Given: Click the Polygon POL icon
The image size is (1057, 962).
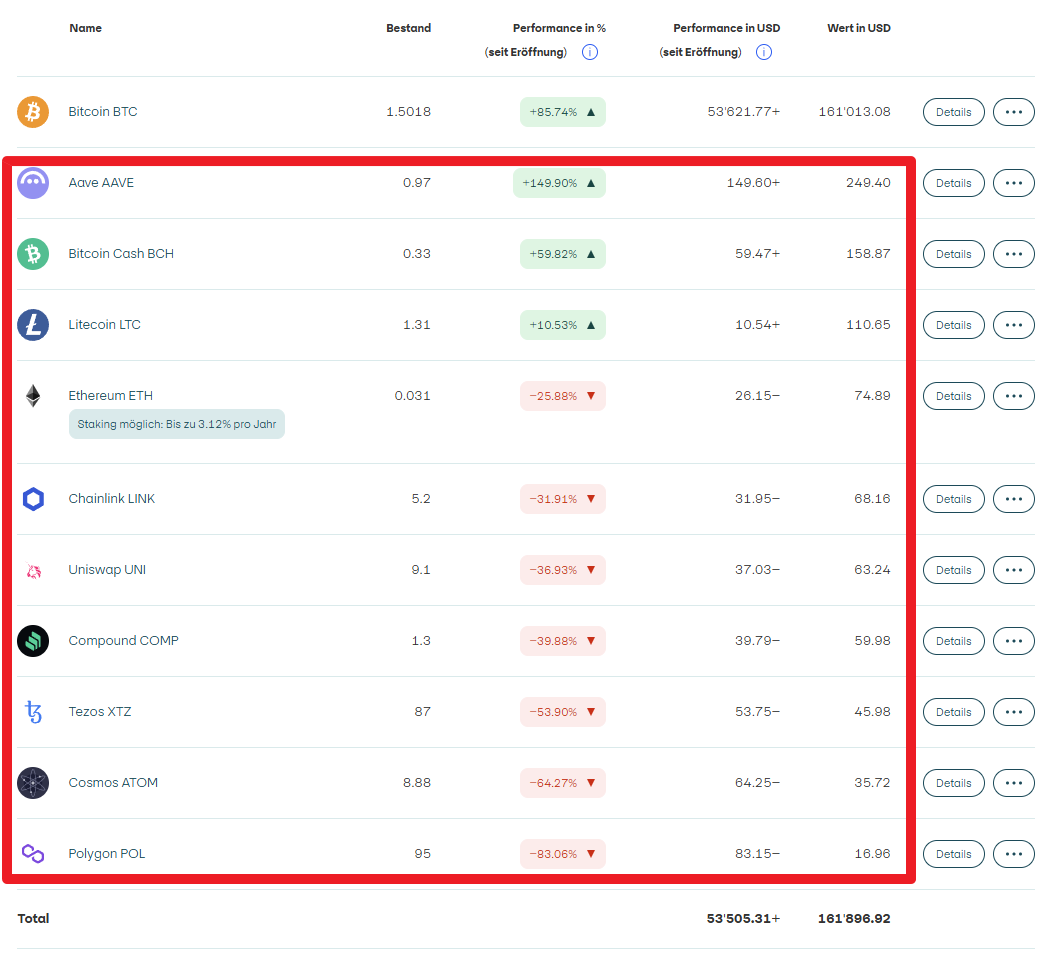Looking at the screenshot, I should pyautogui.click(x=33, y=853).
